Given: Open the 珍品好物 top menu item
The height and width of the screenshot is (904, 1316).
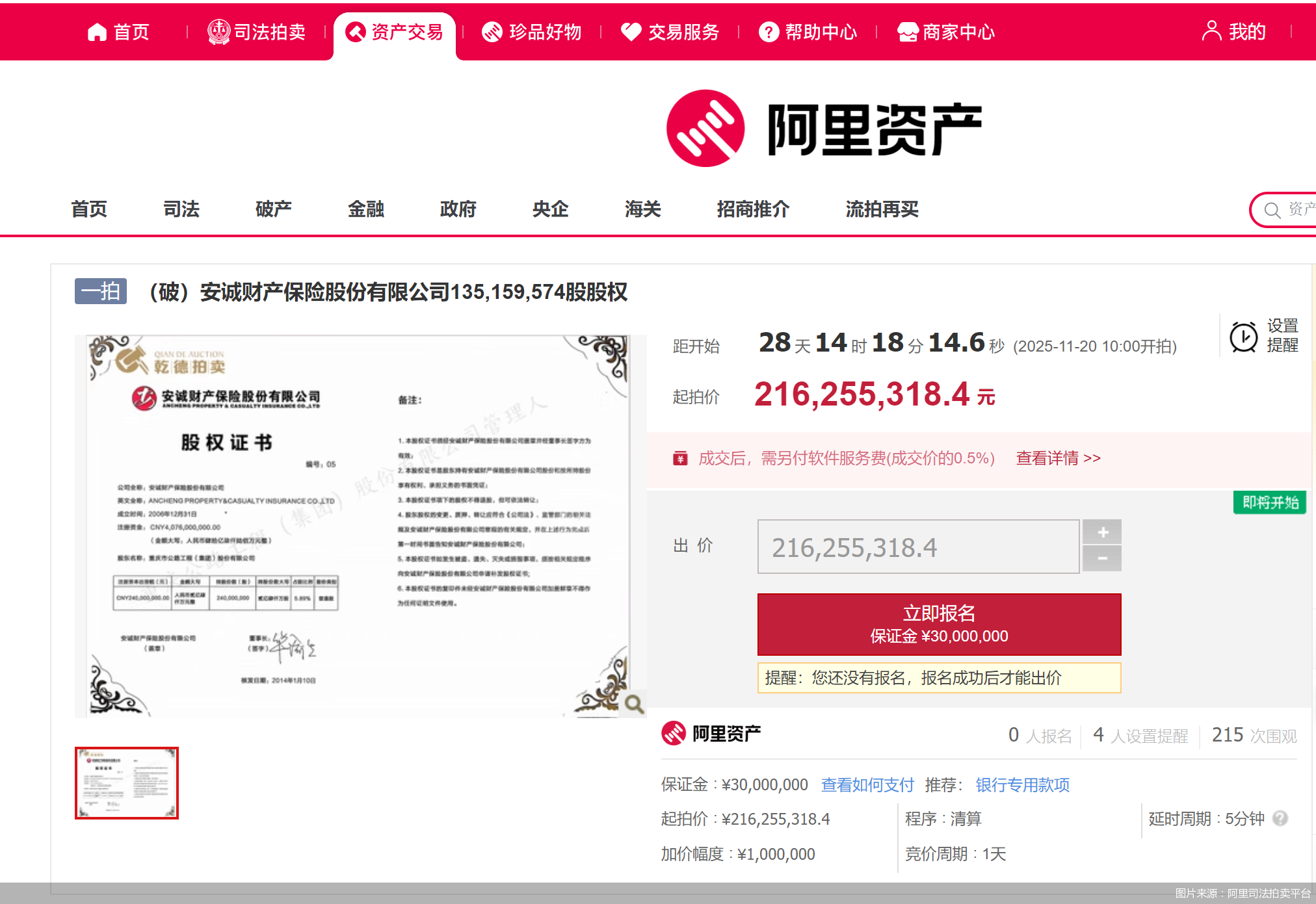Looking at the screenshot, I should (x=532, y=32).
